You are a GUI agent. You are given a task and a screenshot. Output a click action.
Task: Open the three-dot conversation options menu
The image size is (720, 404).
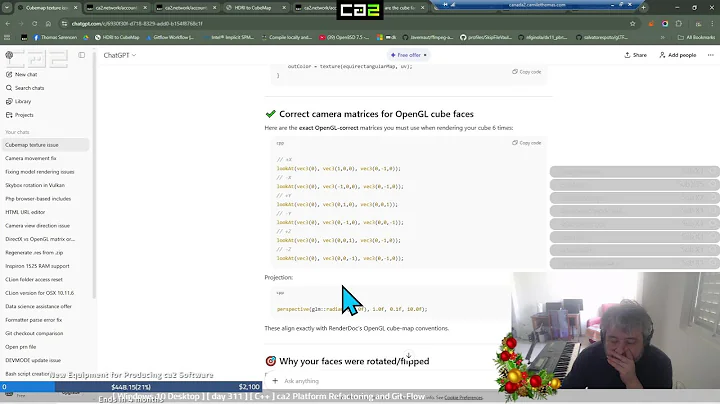pyautogui.click(x=711, y=55)
